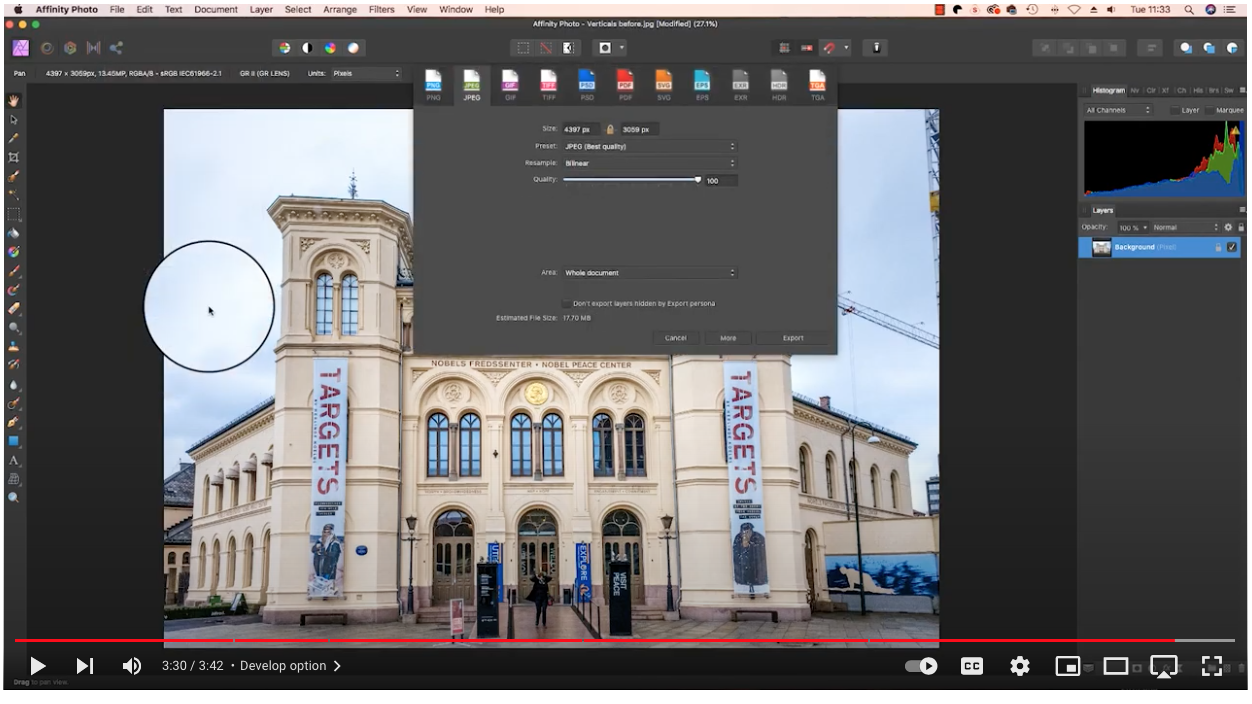This screenshot has width=1252, height=704.
Task: Click the Cancel button
Action: click(x=676, y=338)
